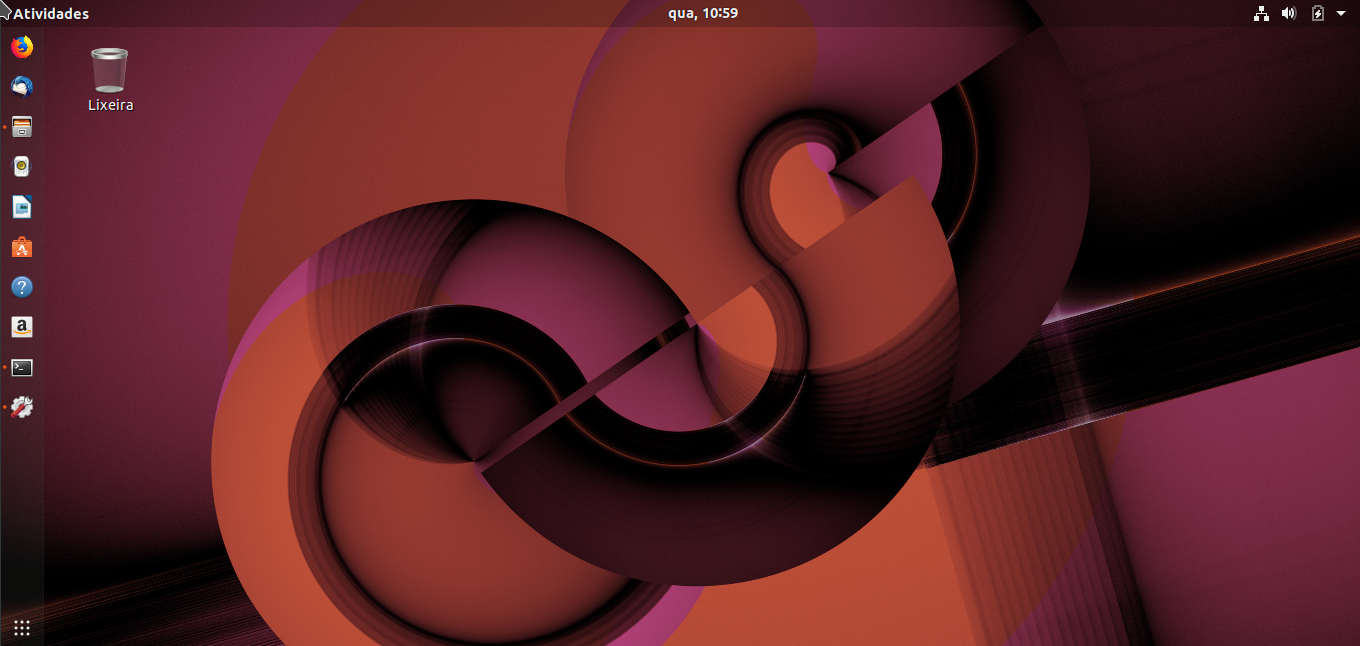Image resolution: width=1360 pixels, height=646 pixels.
Task: Launch the Ubuntu Software store
Action: point(21,246)
